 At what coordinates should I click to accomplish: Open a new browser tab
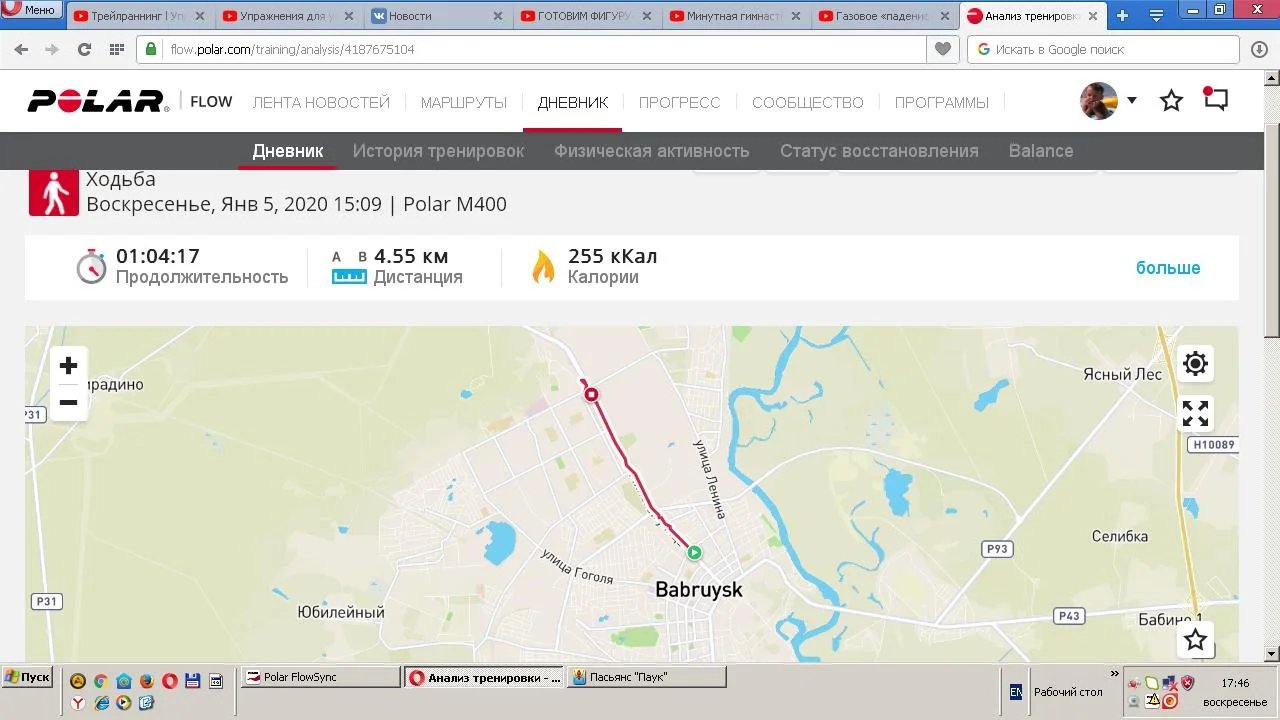pyautogui.click(x=1122, y=15)
